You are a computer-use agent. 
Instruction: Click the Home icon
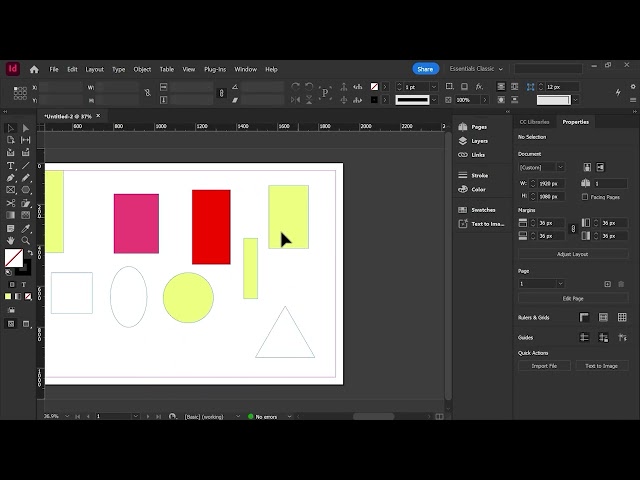click(x=34, y=69)
